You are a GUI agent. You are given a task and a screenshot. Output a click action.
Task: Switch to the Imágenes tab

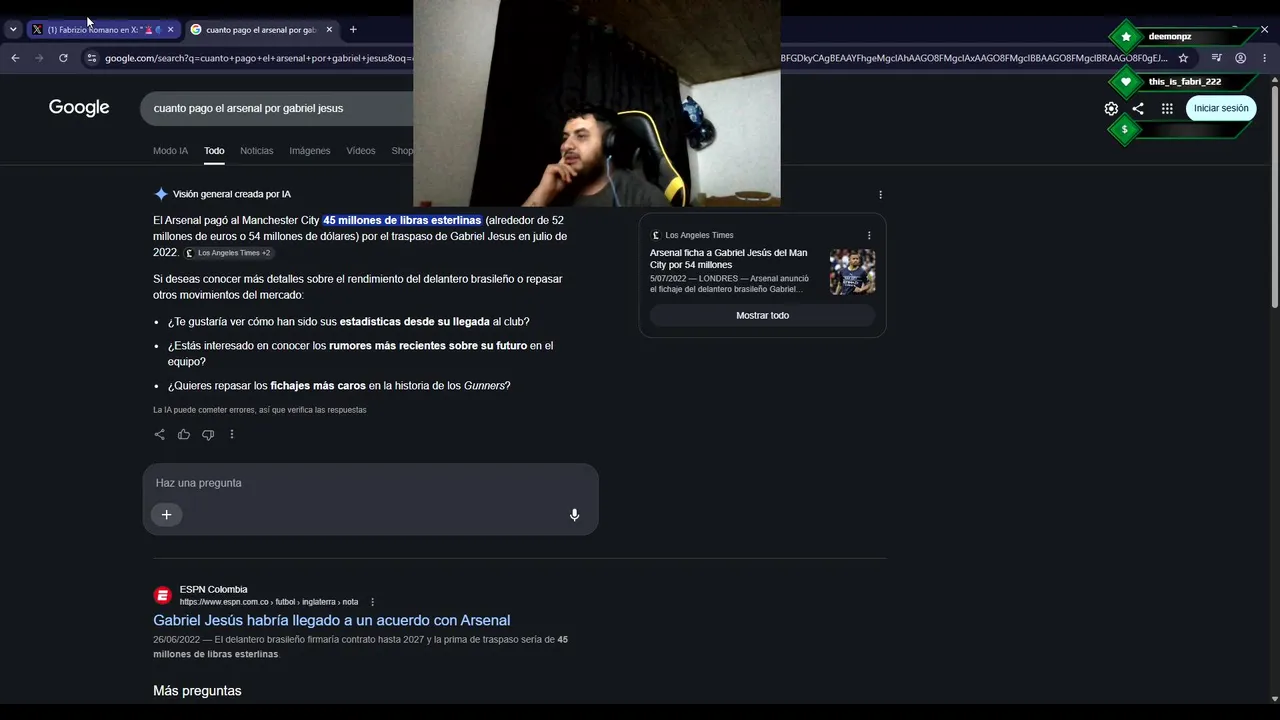click(310, 151)
